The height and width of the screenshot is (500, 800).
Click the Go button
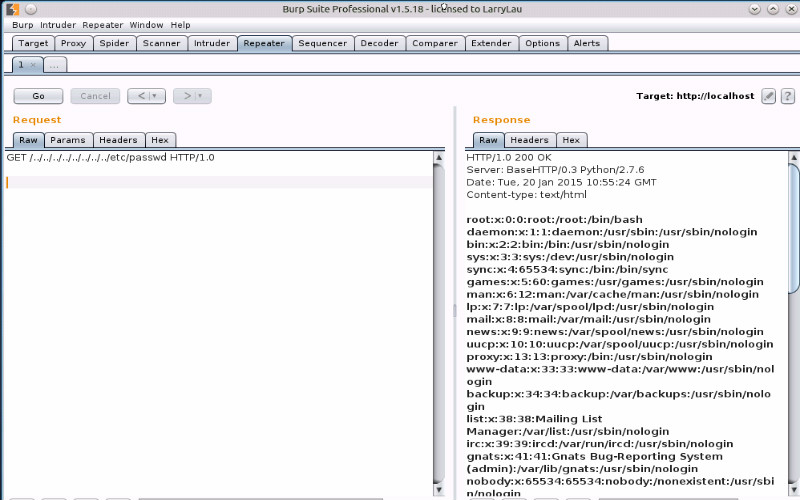click(x=38, y=96)
